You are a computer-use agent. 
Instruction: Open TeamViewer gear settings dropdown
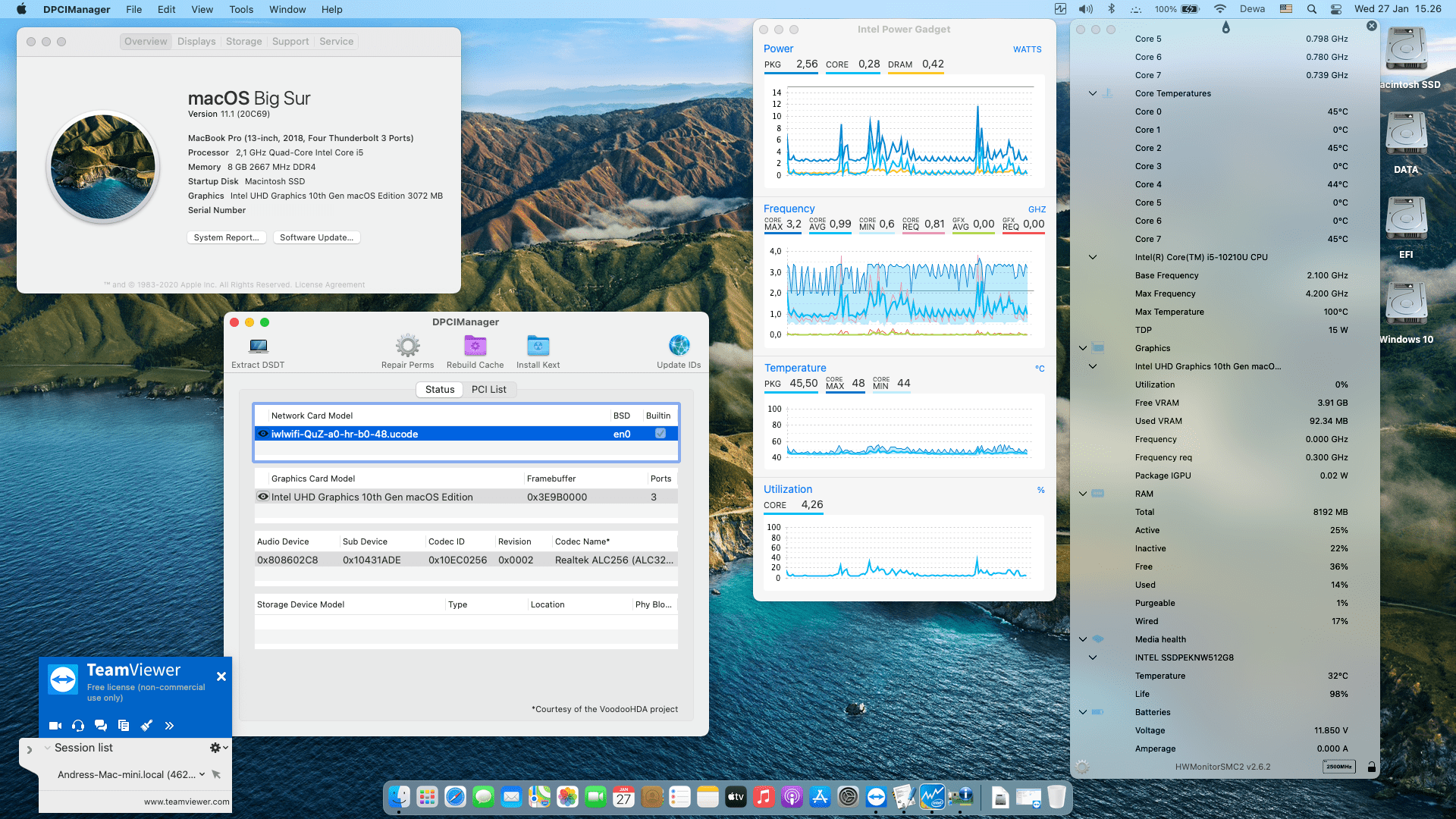pyautogui.click(x=218, y=748)
